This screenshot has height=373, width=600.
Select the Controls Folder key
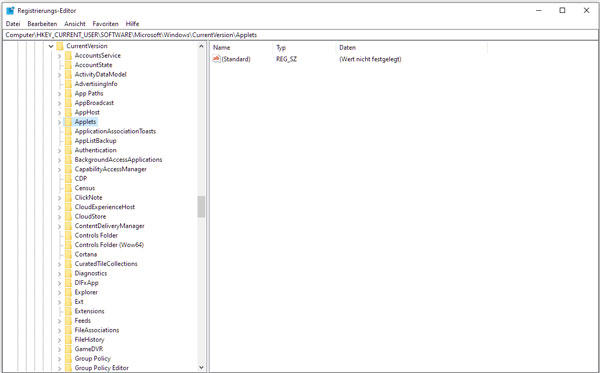point(96,235)
